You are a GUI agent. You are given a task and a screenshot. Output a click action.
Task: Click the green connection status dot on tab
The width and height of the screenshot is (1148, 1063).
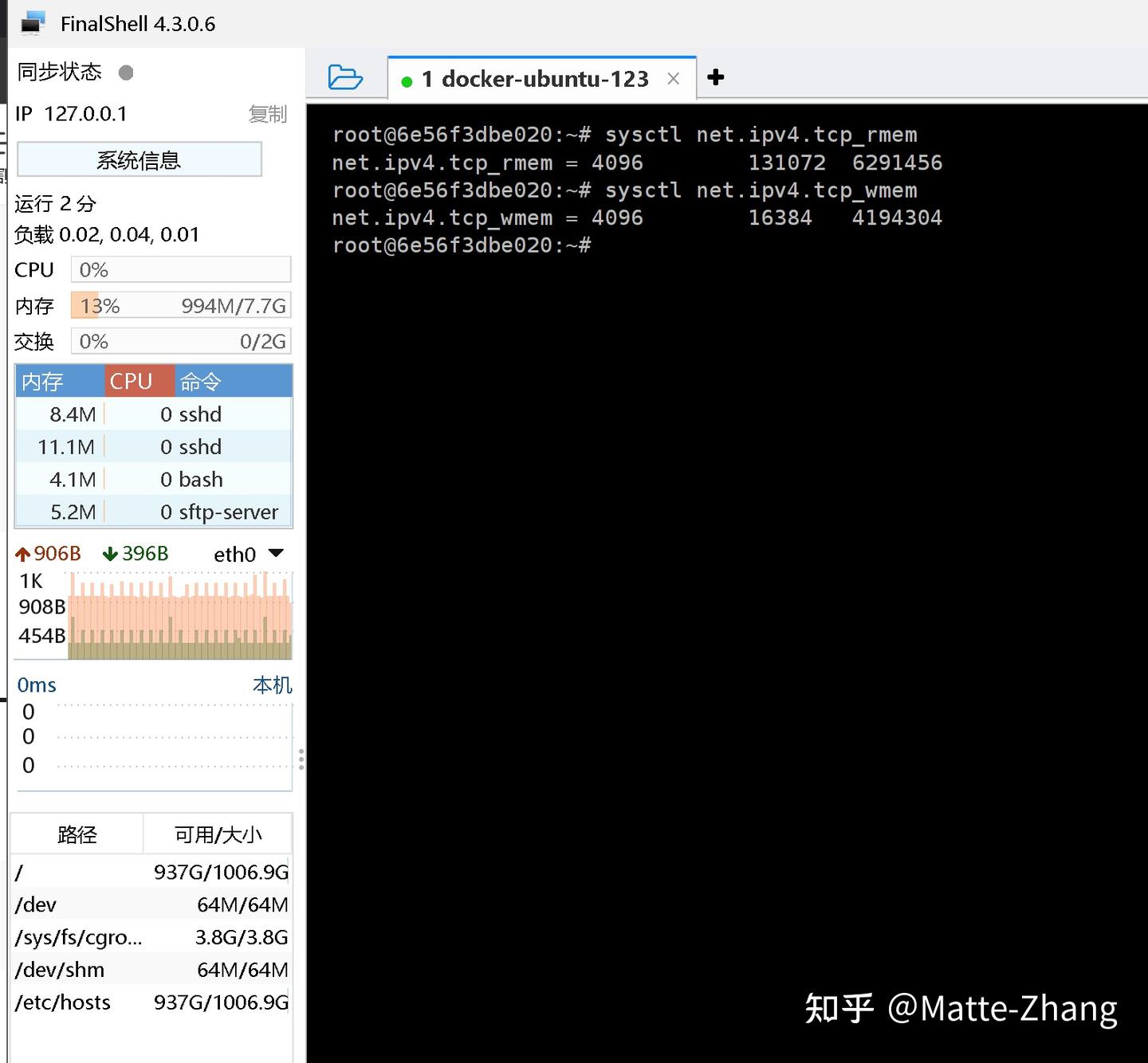click(408, 80)
